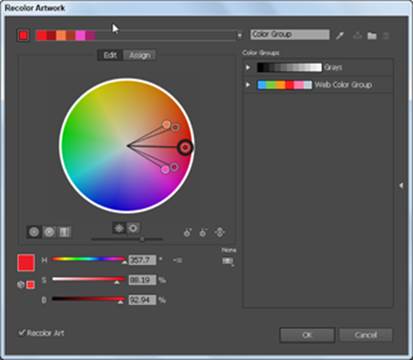The width and height of the screenshot is (413, 360).
Task: Select the segmented color wheel display icon
Action: pyautogui.click(x=49, y=232)
